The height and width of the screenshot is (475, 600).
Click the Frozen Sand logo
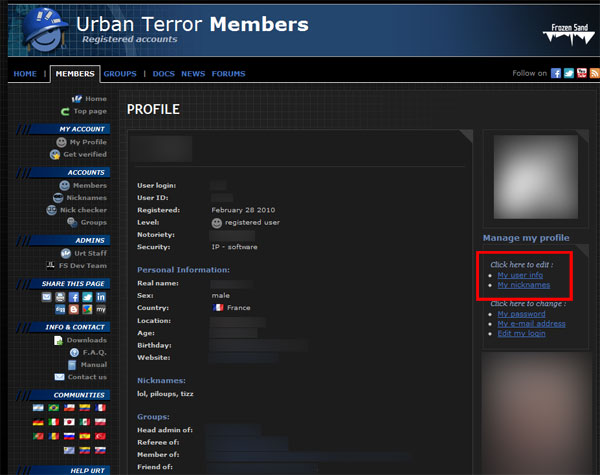coord(569,34)
